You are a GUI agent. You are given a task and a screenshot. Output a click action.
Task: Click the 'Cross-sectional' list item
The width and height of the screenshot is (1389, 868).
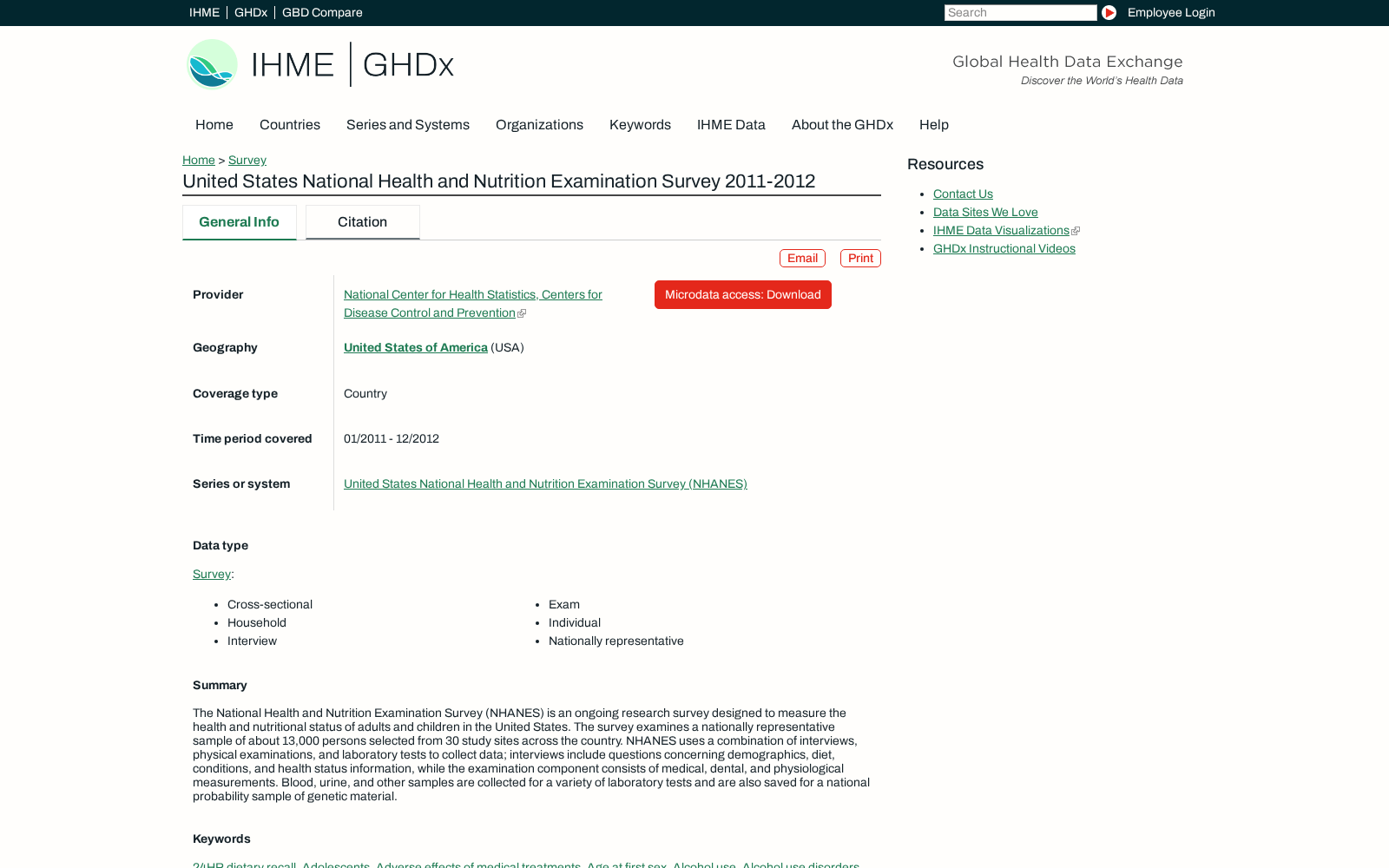(x=270, y=604)
